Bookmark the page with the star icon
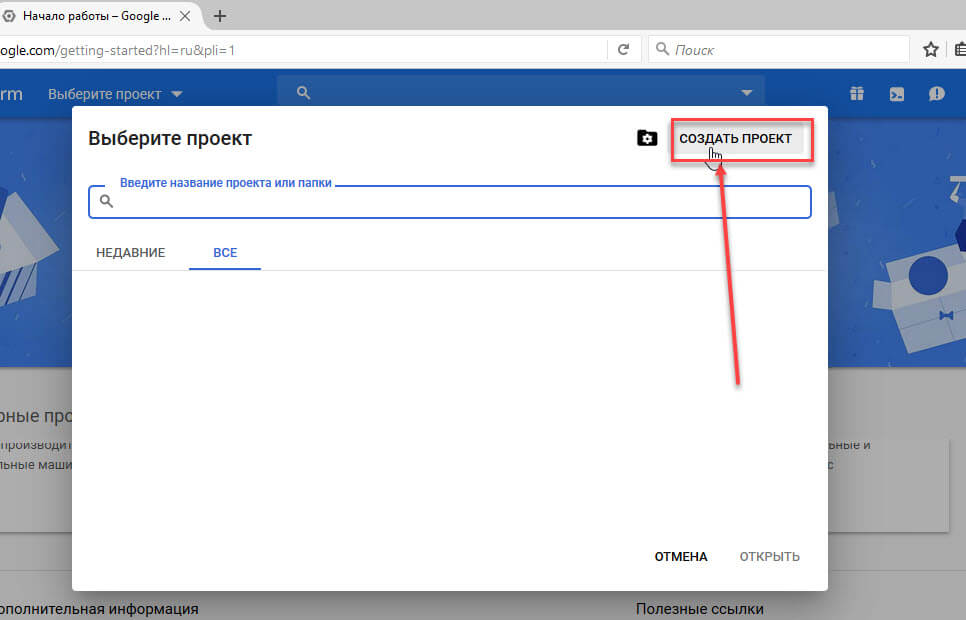The width and height of the screenshot is (966, 620). [930, 49]
